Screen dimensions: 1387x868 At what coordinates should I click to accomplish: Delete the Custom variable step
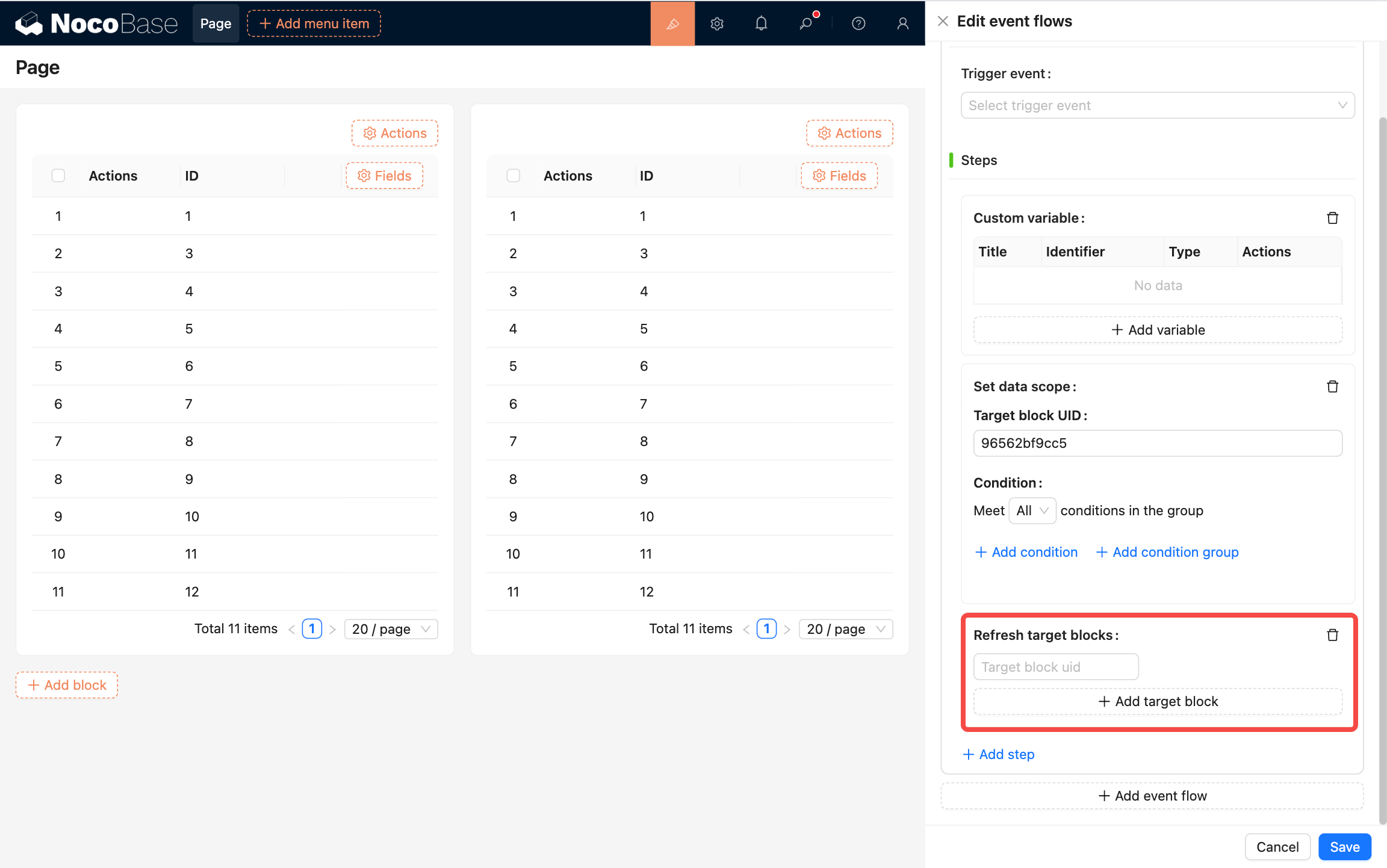point(1332,218)
